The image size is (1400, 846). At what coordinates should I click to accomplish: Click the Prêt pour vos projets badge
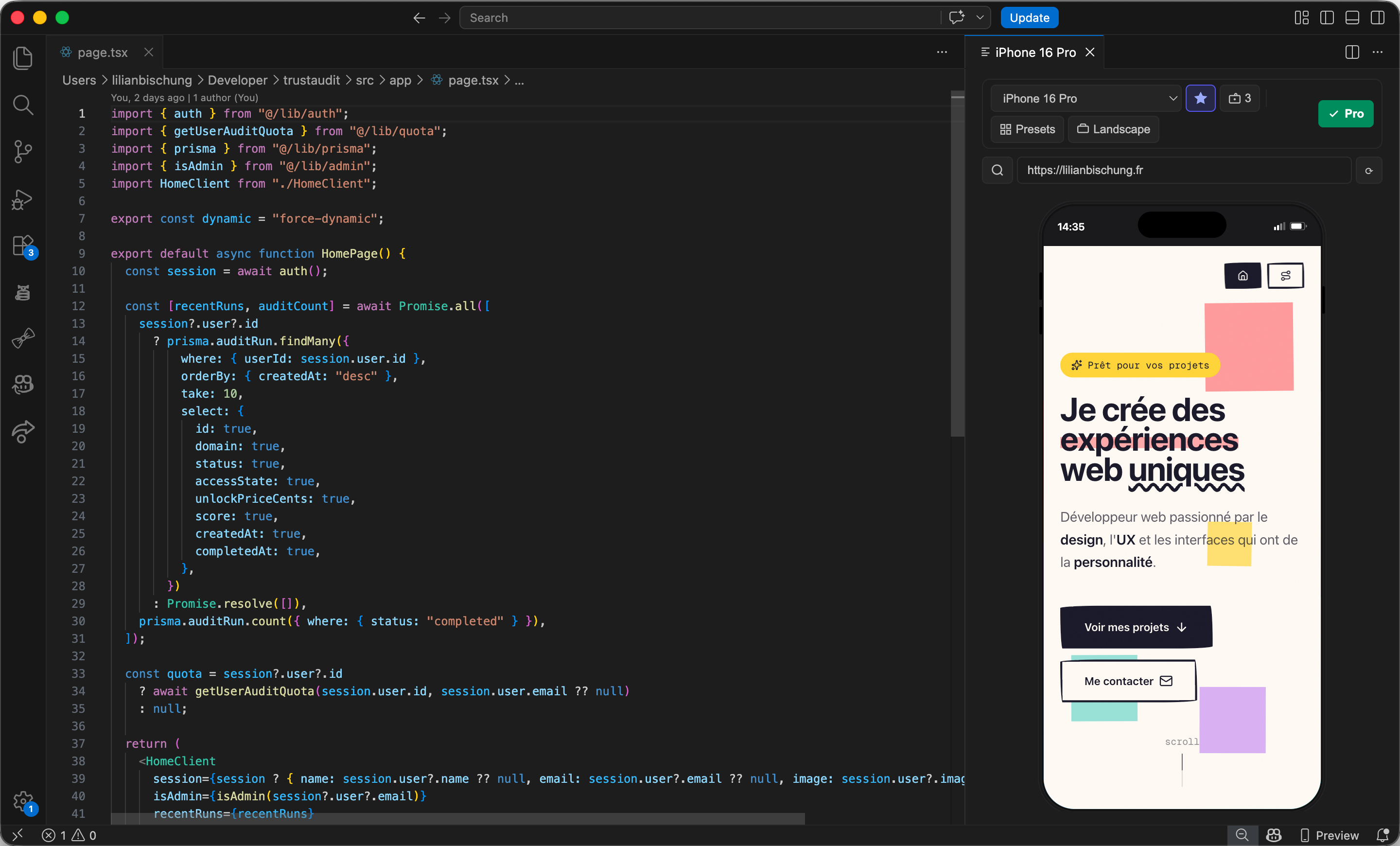[1139, 365]
